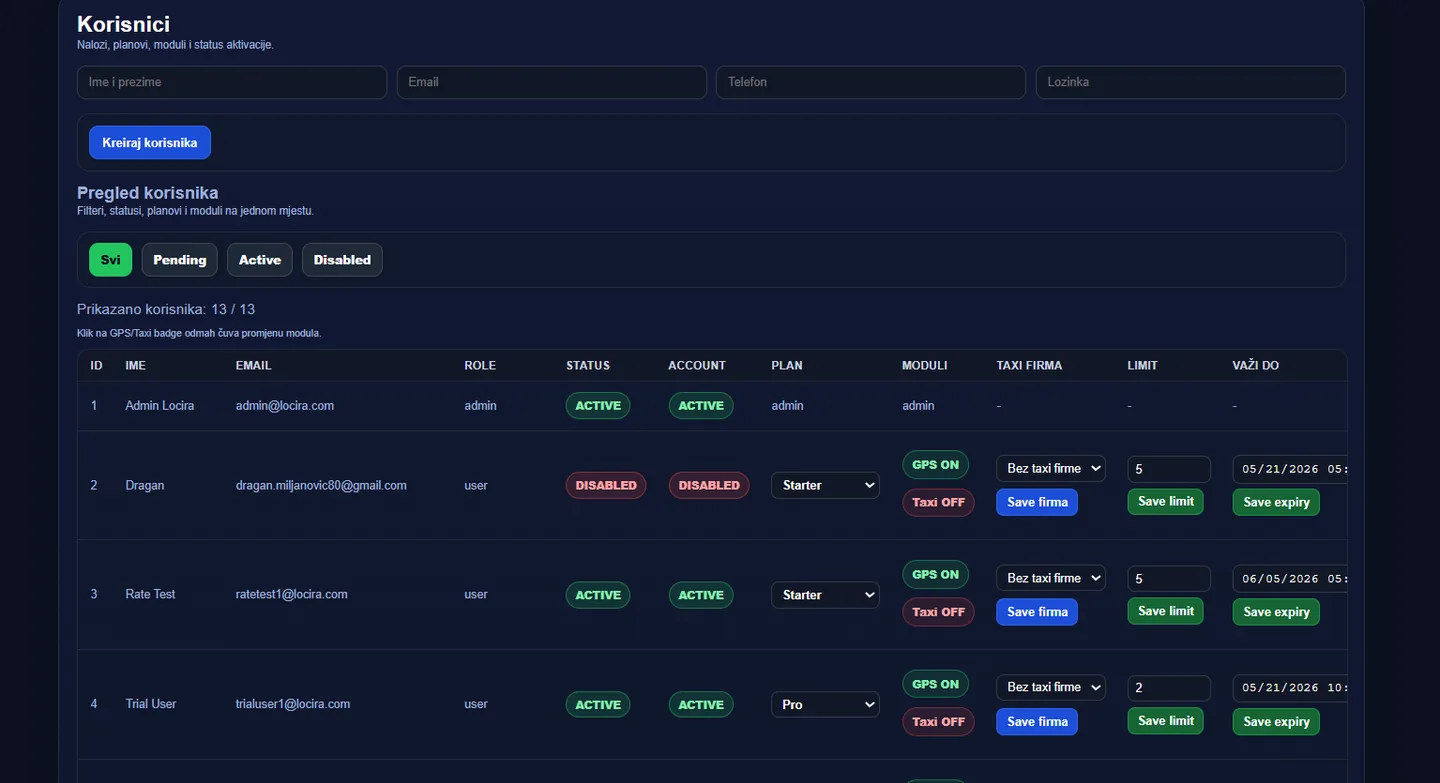
Task: Save firma for Trial User
Action: coord(1037,721)
